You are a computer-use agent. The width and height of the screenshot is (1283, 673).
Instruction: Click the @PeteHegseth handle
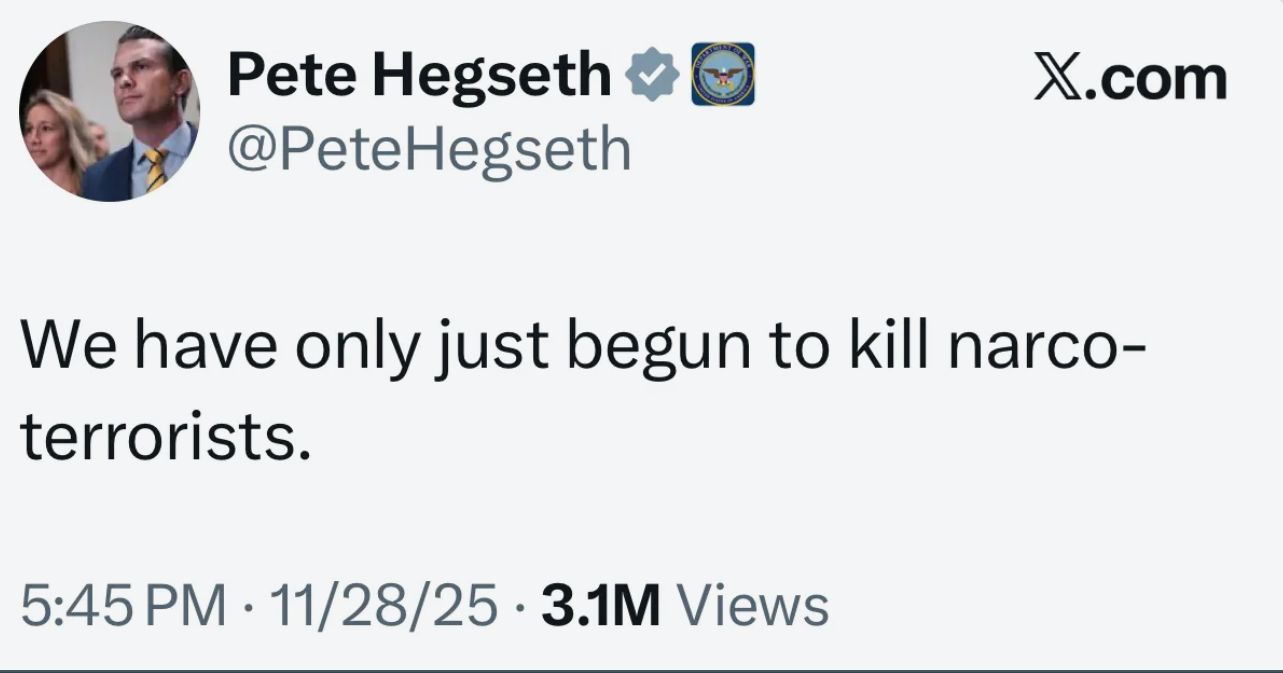[429, 149]
